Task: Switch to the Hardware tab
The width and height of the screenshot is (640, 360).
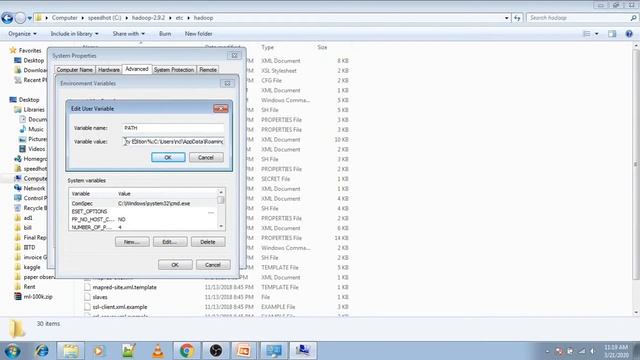Action: (x=109, y=70)
